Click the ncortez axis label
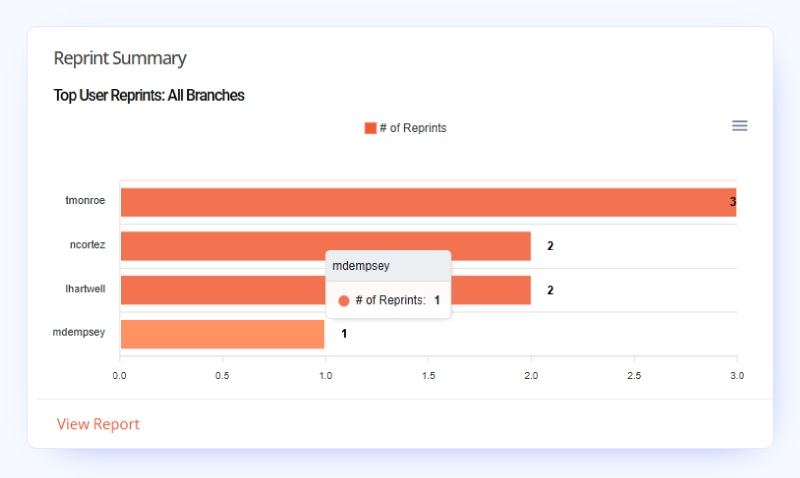This screenshot has width=800, height=478. (87, 245)
